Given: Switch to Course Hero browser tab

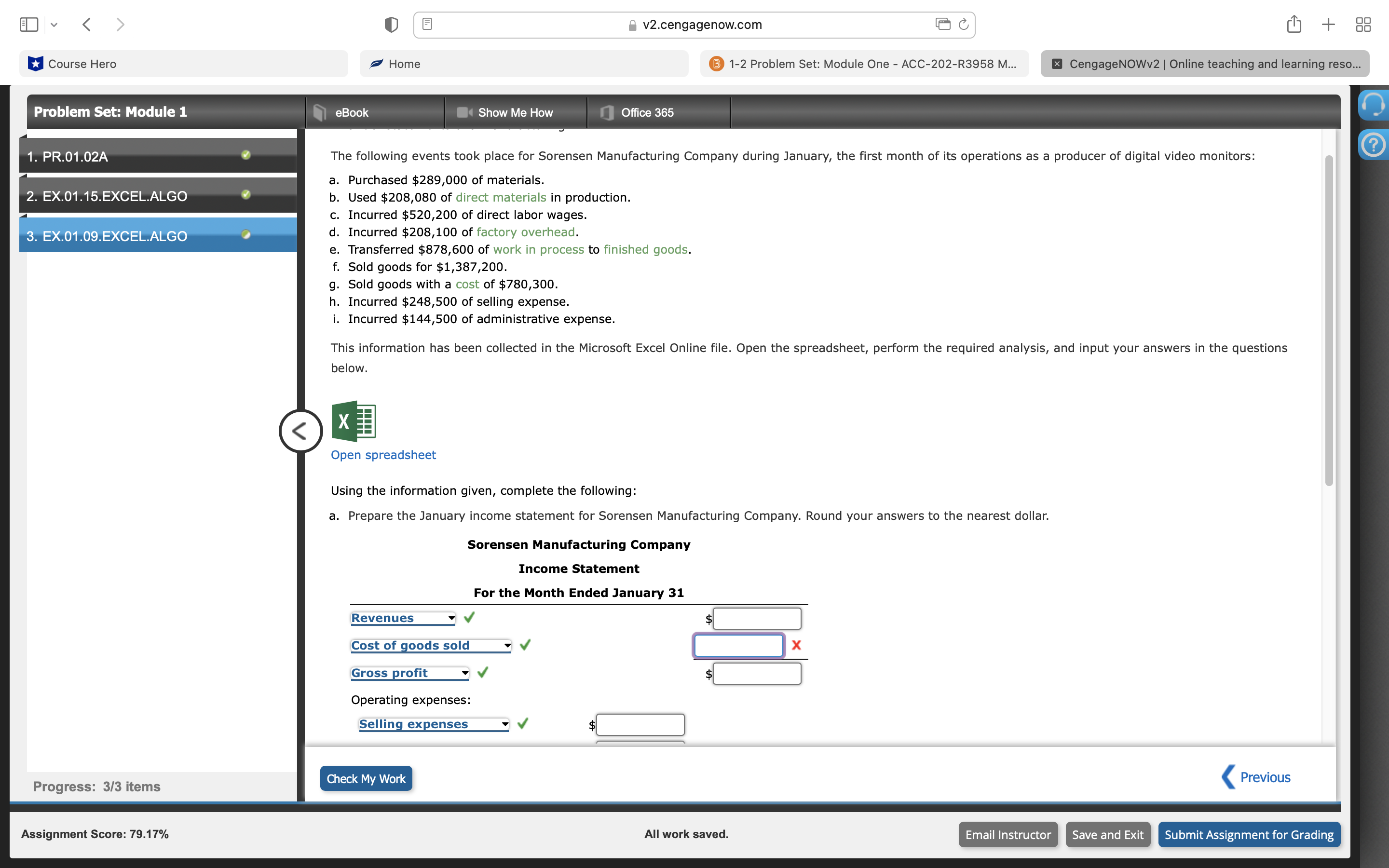Looking at the screenshot, I should 184,64.
